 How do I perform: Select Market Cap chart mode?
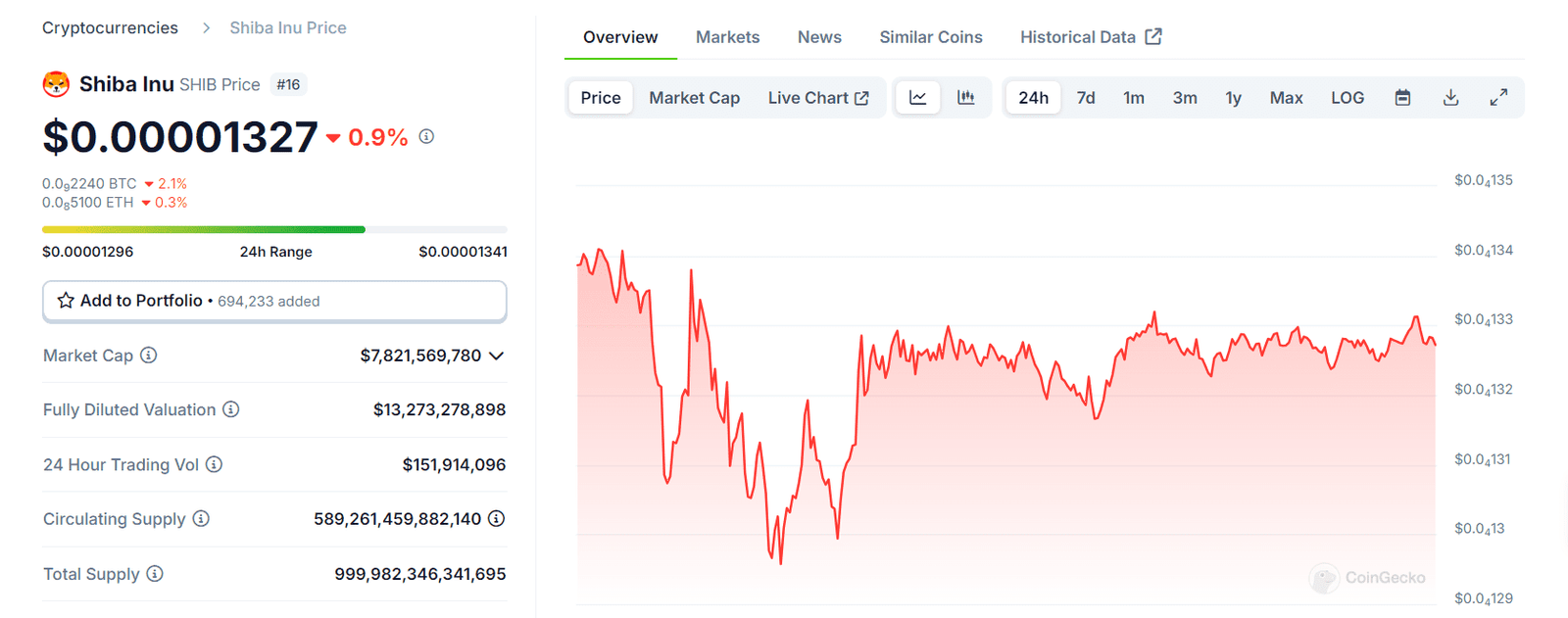694,98
